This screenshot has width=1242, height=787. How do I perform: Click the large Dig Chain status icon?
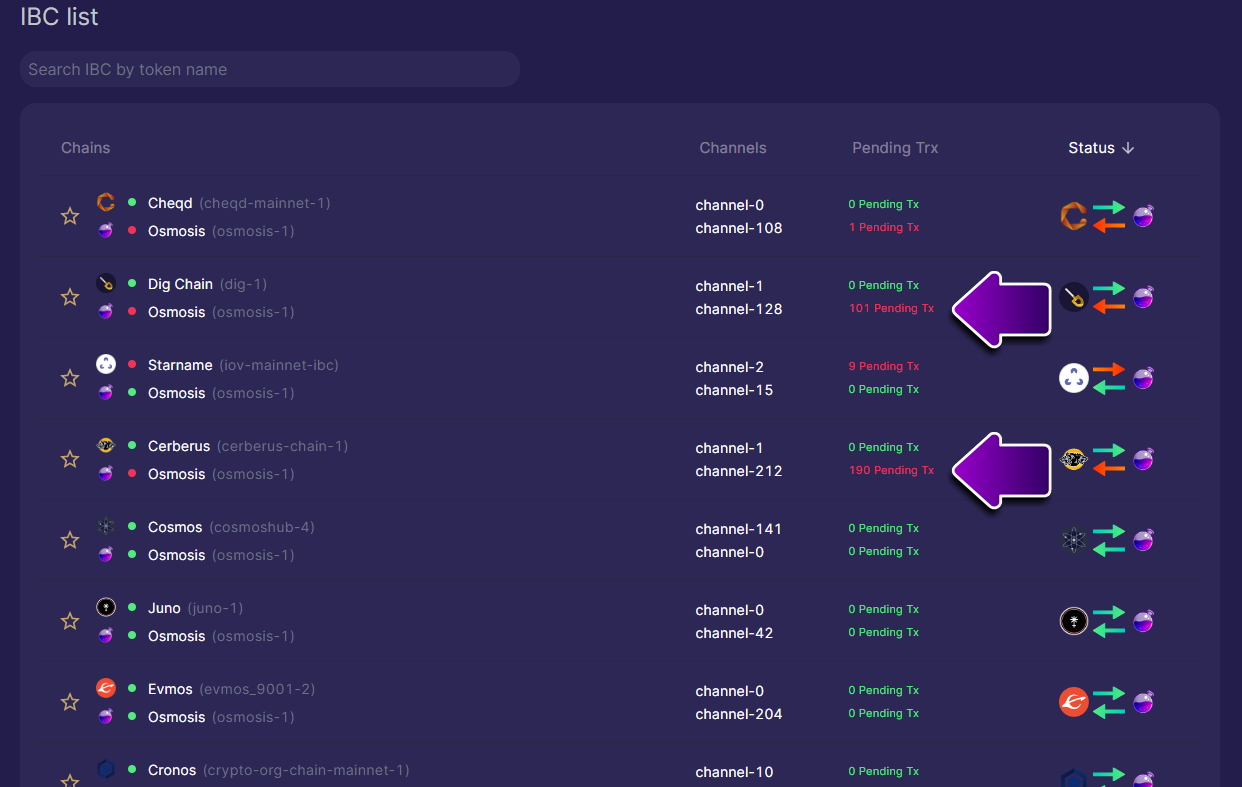(x=1074, y=297)
